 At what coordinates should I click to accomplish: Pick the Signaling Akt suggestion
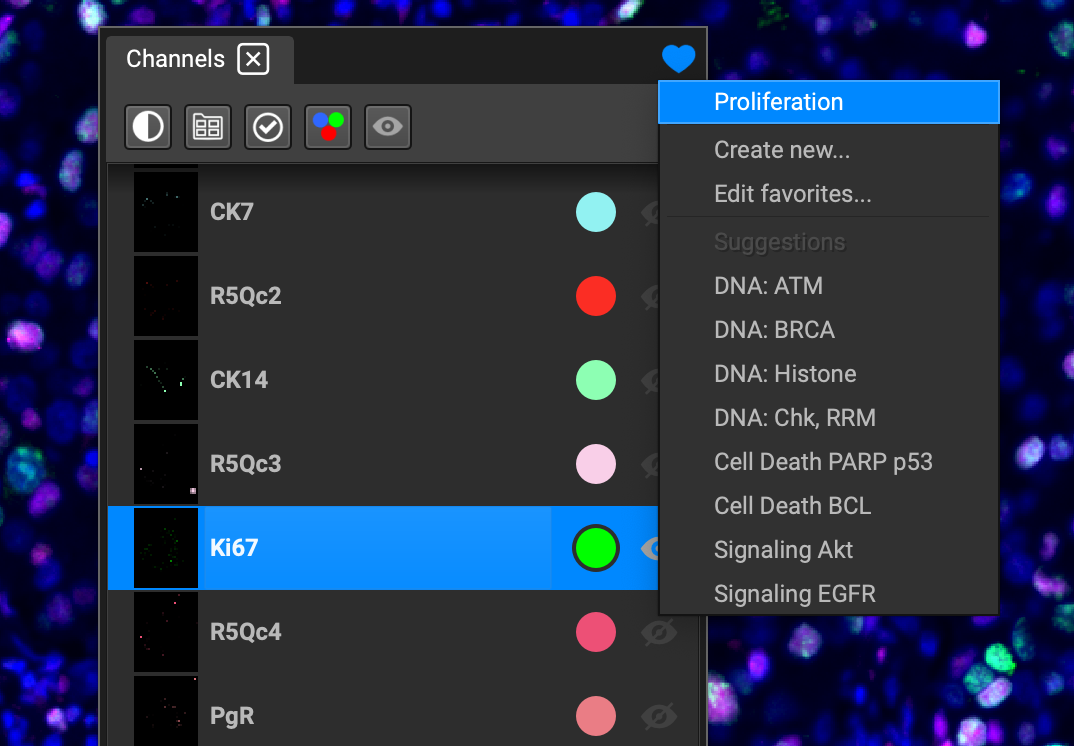829,549
